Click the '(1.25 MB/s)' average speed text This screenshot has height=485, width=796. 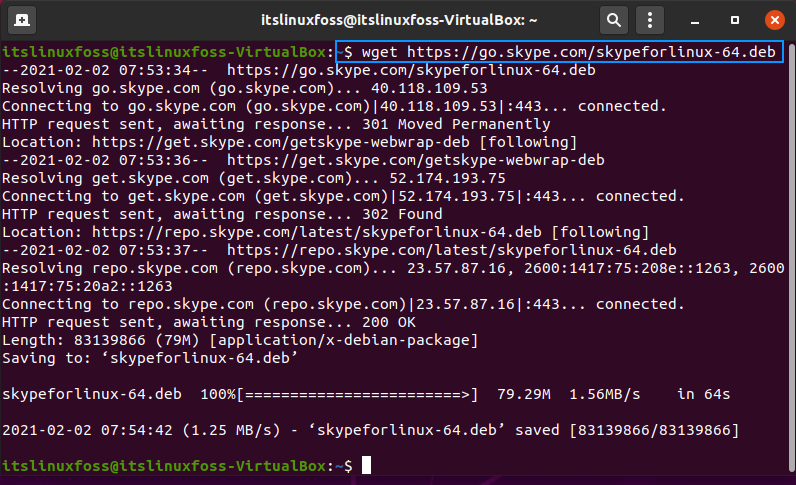coord(231,430)
